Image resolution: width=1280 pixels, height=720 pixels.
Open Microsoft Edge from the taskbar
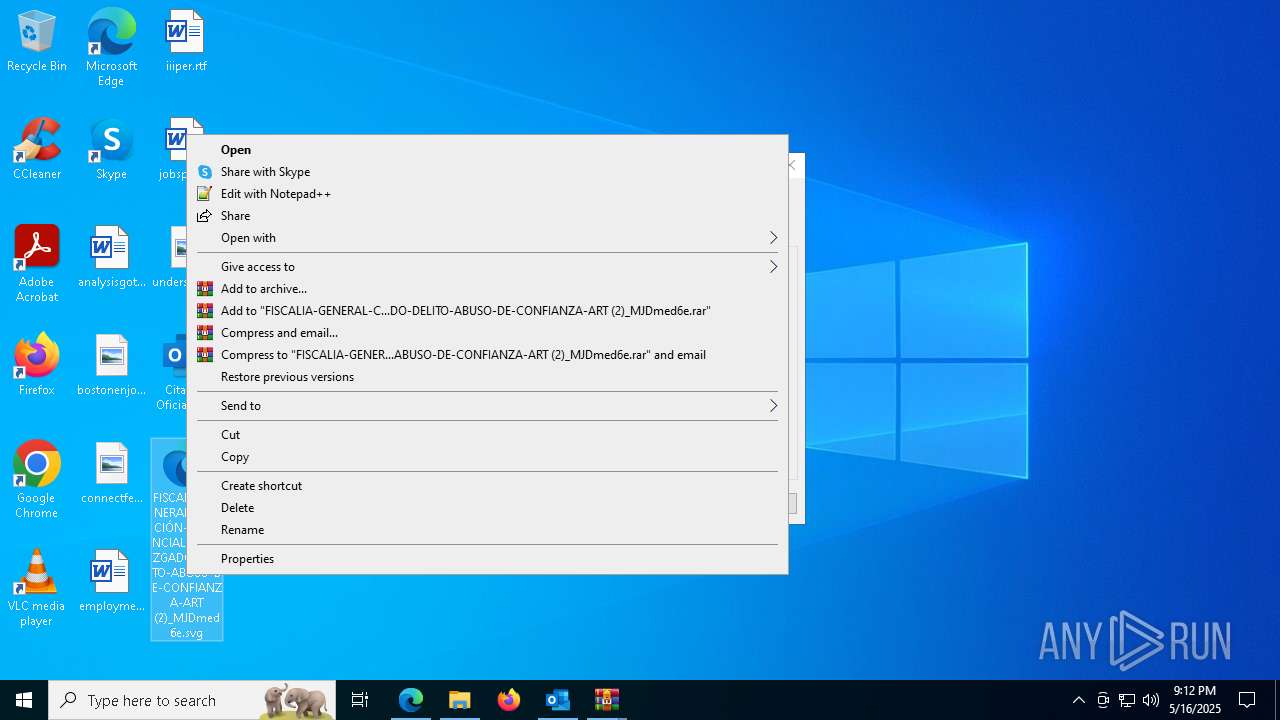coord(411,700)
